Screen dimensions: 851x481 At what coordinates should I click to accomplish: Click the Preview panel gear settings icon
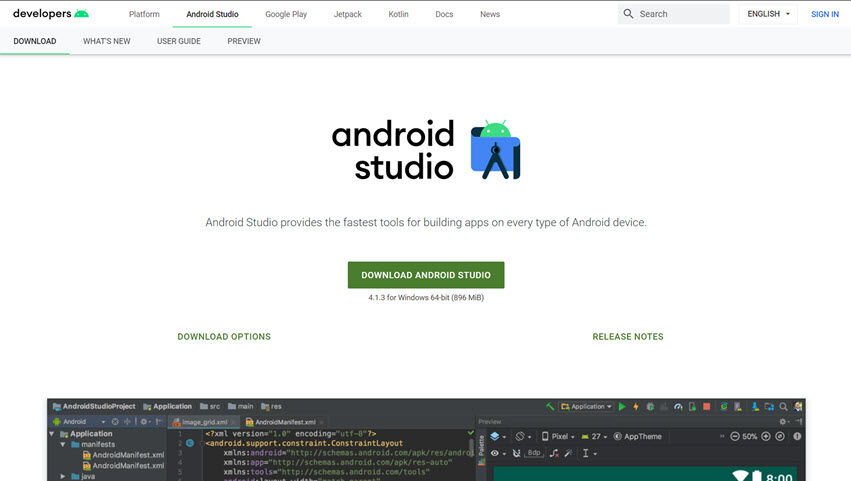tap(783, 421)
